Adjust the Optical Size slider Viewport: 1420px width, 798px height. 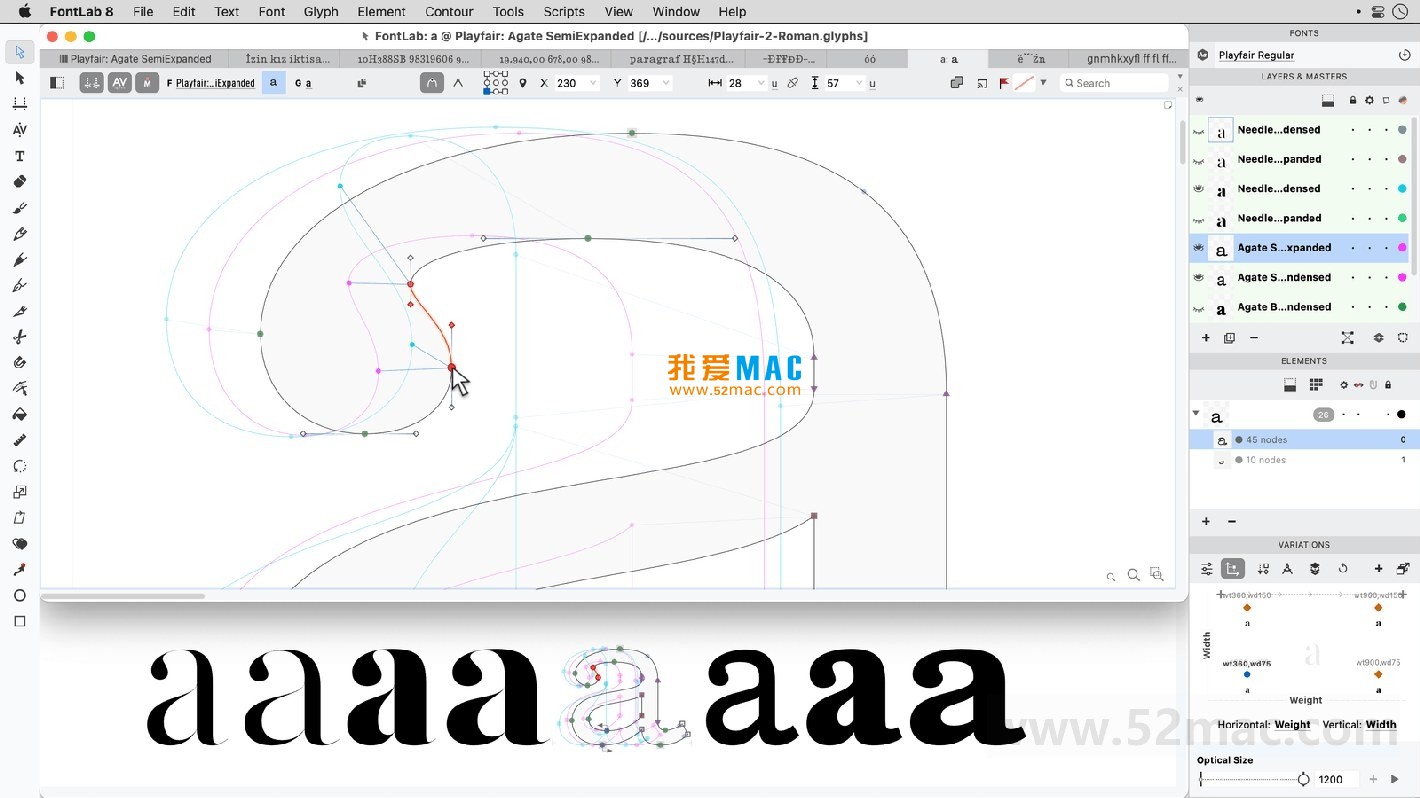click(x=1302, y=779)
